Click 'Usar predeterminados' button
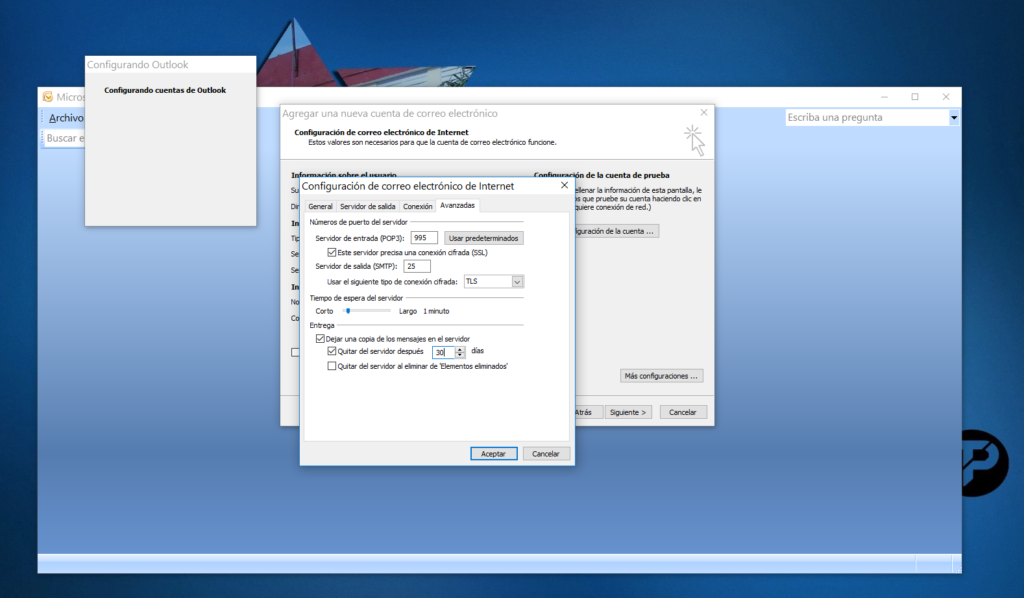The width and height of the screenshot is (1024, 598). point(484,238)
